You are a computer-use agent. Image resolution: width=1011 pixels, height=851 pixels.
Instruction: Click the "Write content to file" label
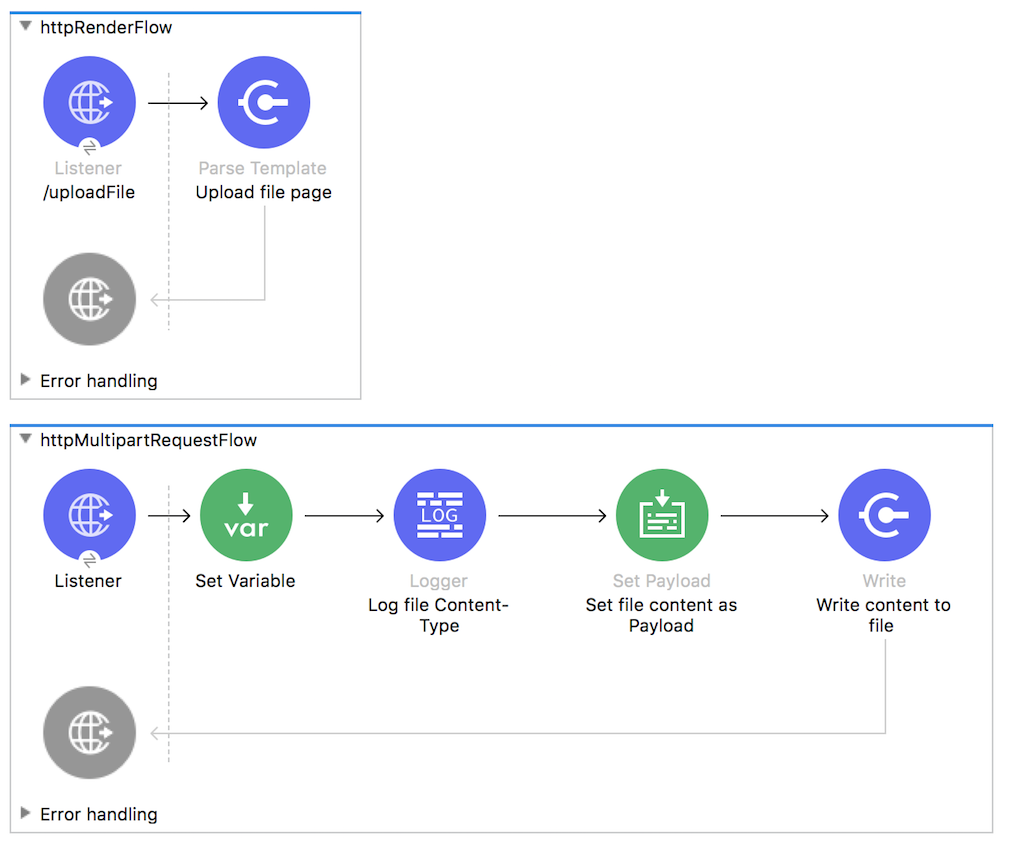point(883,614)
